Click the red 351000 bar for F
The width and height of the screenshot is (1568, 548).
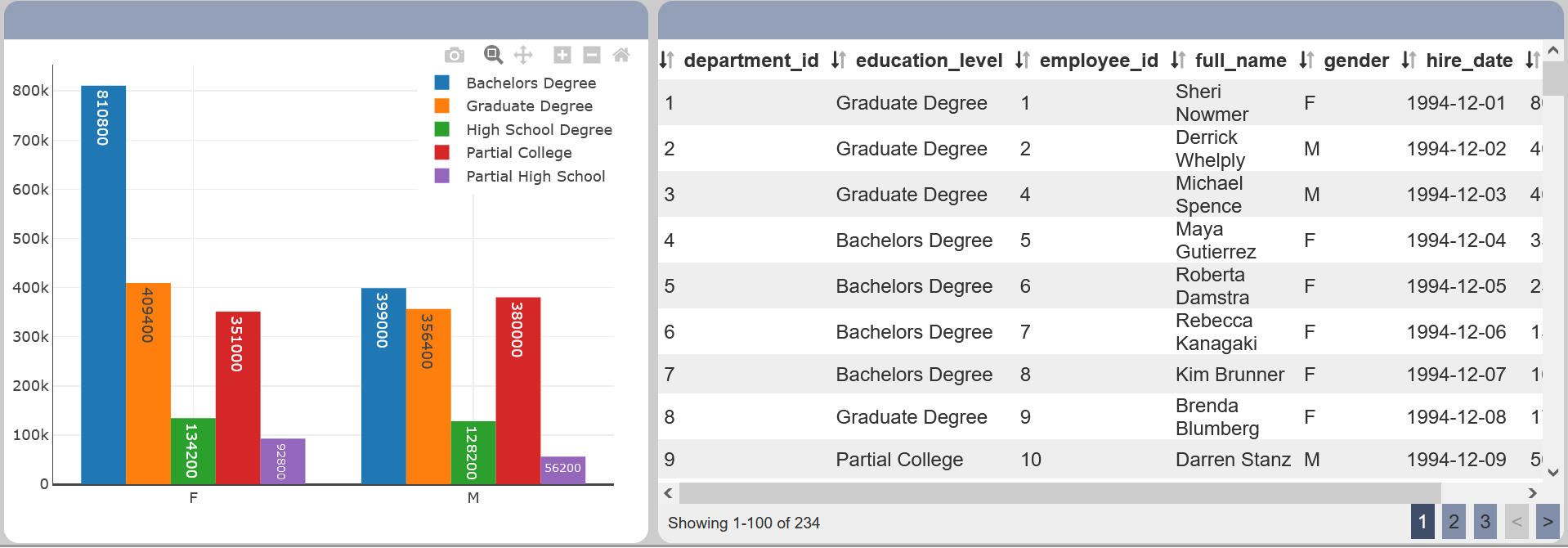coord(238,398)
